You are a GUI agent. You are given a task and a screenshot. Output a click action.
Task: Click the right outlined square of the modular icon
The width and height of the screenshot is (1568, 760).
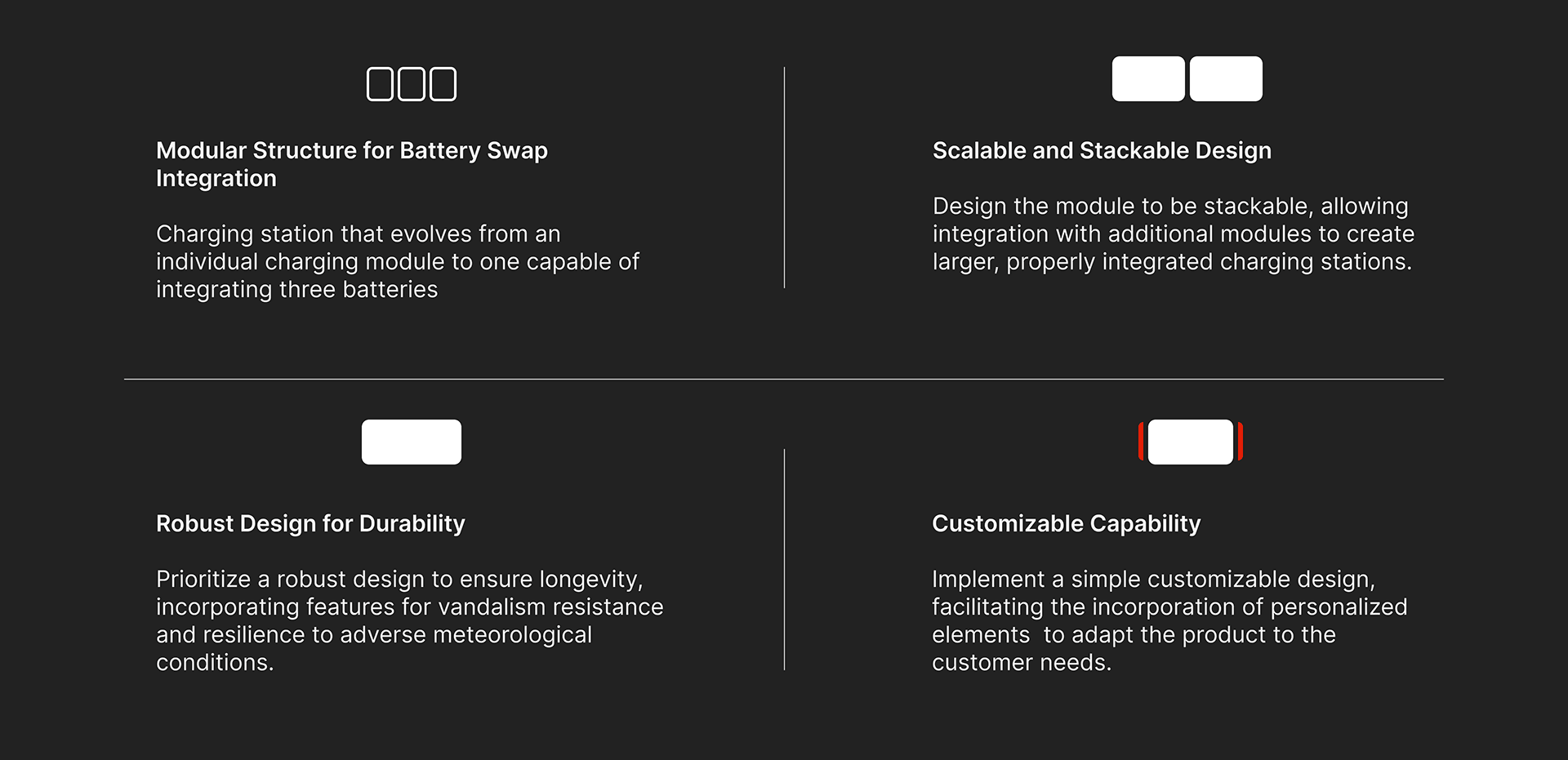(443, 84)
